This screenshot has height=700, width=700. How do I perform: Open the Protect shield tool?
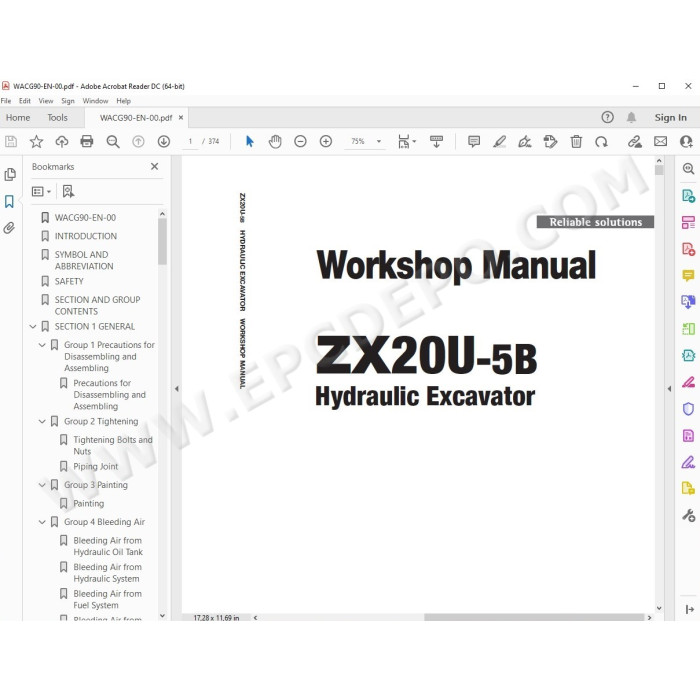click(688, 408)
